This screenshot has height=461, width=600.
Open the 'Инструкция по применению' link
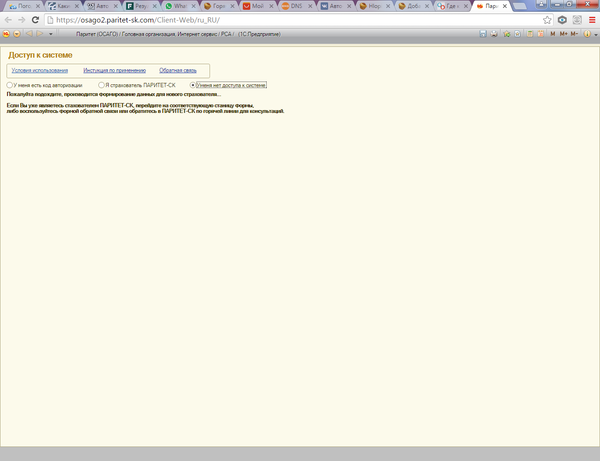(114, 70)
